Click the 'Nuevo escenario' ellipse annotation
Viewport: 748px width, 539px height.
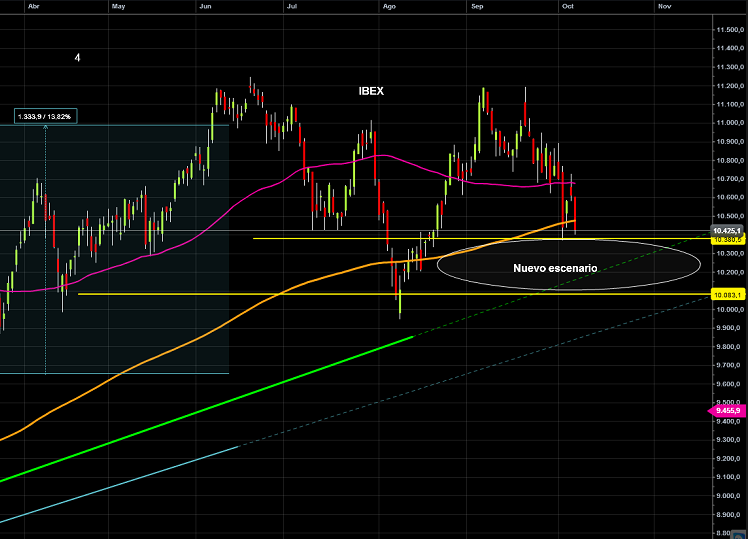click(x=568, y=267)
